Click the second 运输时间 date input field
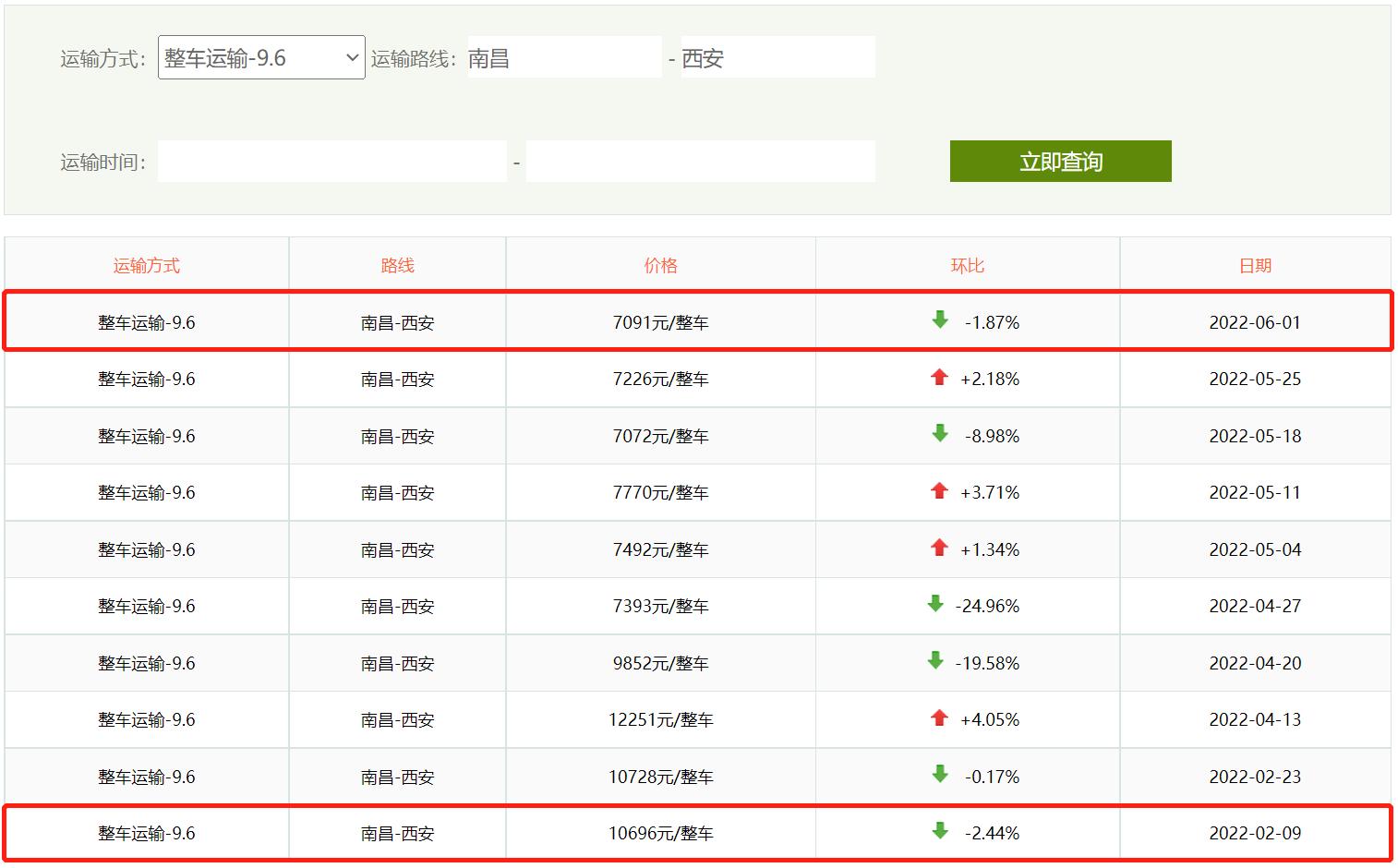The width and height of the screenshot is (1398, 868). (x=699, y=160)
